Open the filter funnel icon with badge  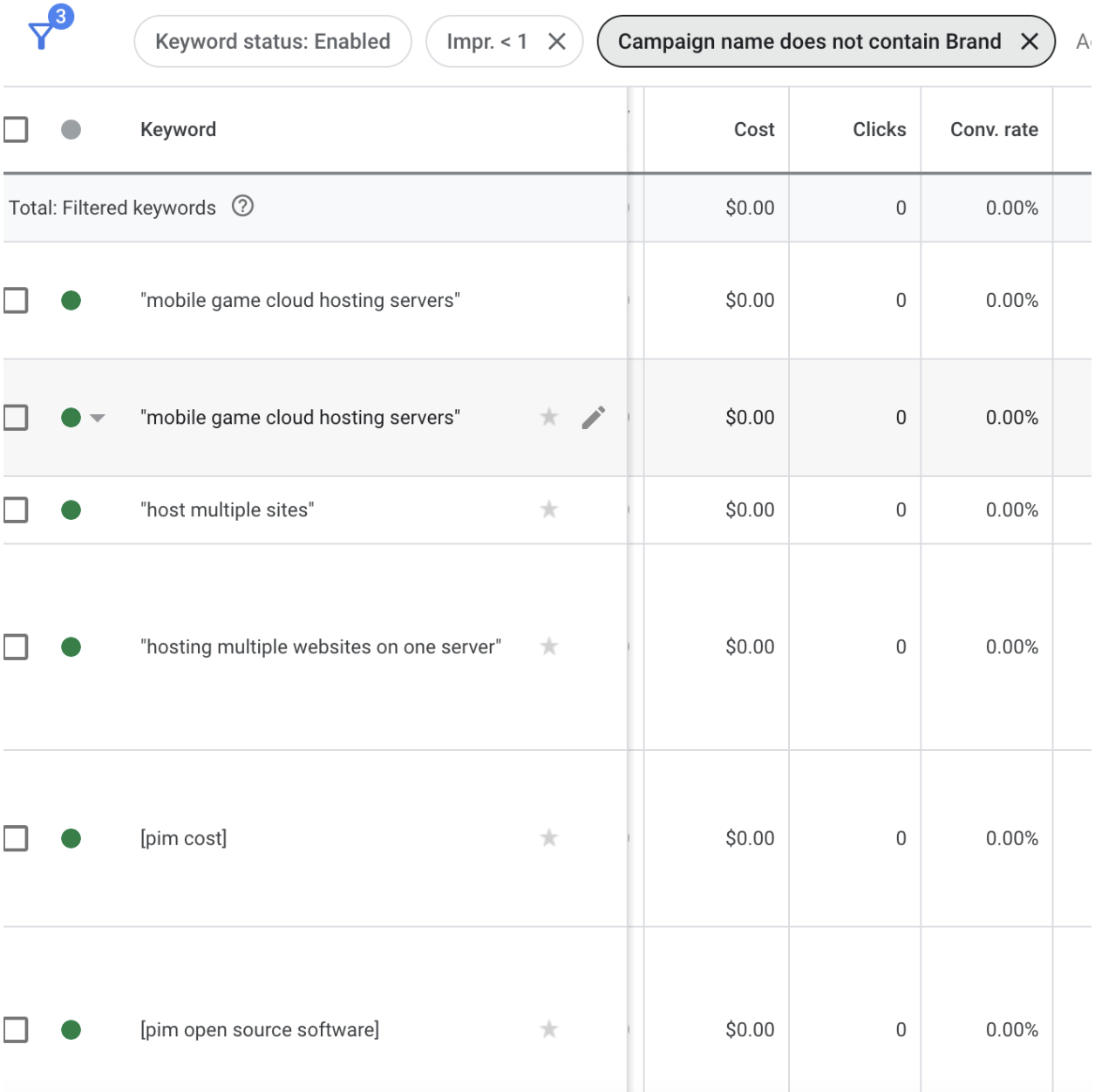pyautogui.click(x=42, y=35)
